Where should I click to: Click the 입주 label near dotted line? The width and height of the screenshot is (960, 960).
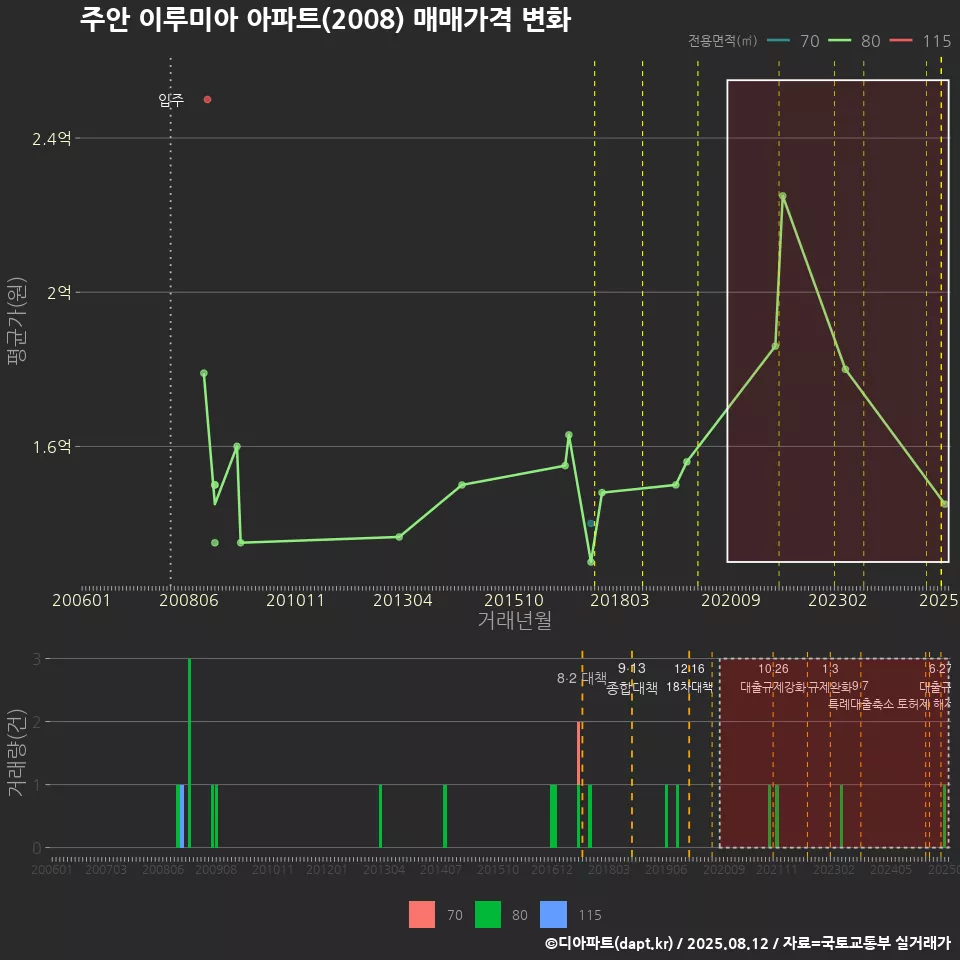point(171,100)
